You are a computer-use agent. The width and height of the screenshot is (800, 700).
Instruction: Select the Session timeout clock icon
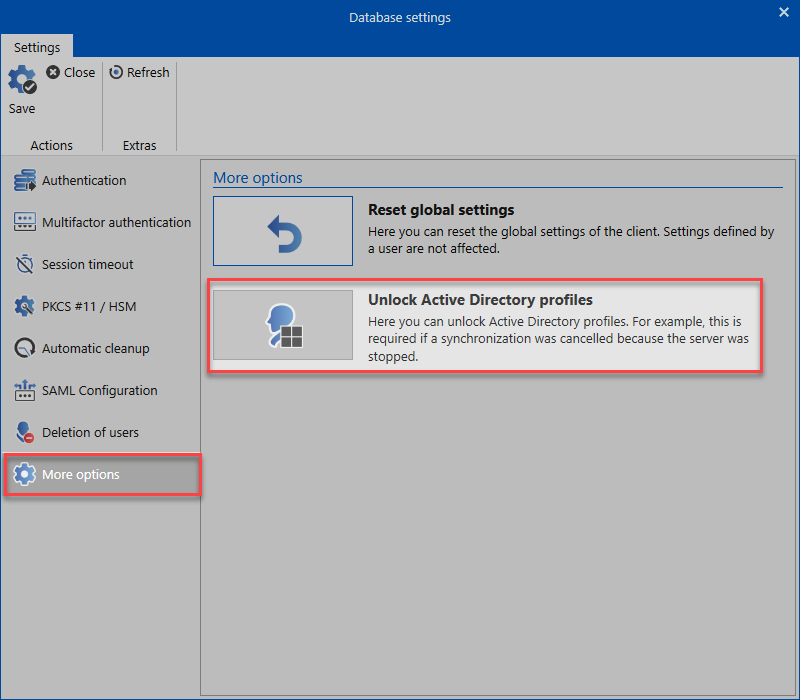tap(24, 264)
